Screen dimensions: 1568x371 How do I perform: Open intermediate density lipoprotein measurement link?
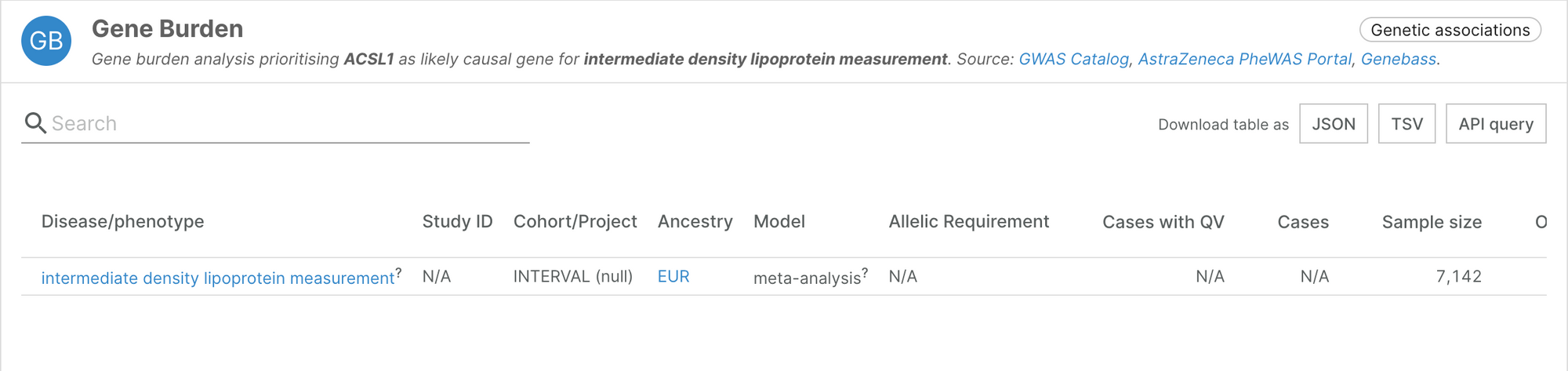point(217,278)
